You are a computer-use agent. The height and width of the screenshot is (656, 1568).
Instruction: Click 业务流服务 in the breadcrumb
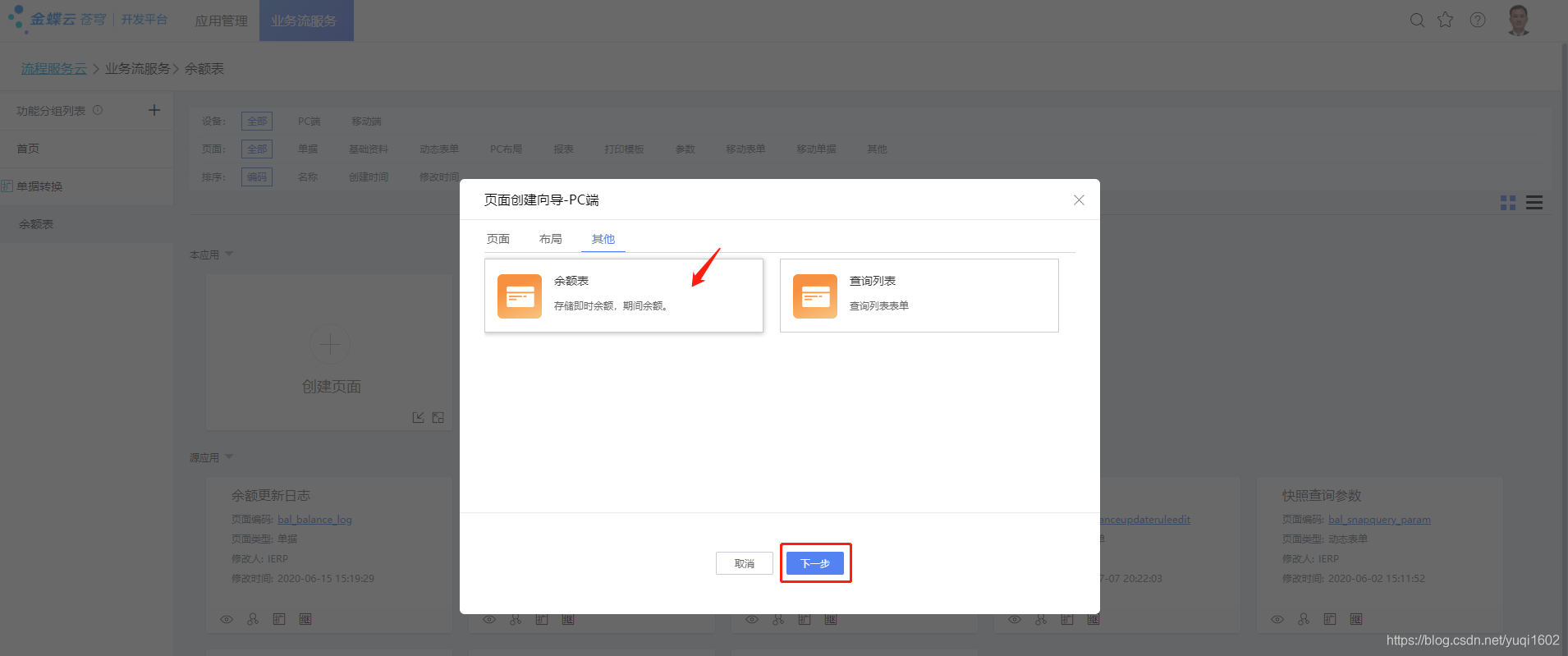tap(137, 68)
